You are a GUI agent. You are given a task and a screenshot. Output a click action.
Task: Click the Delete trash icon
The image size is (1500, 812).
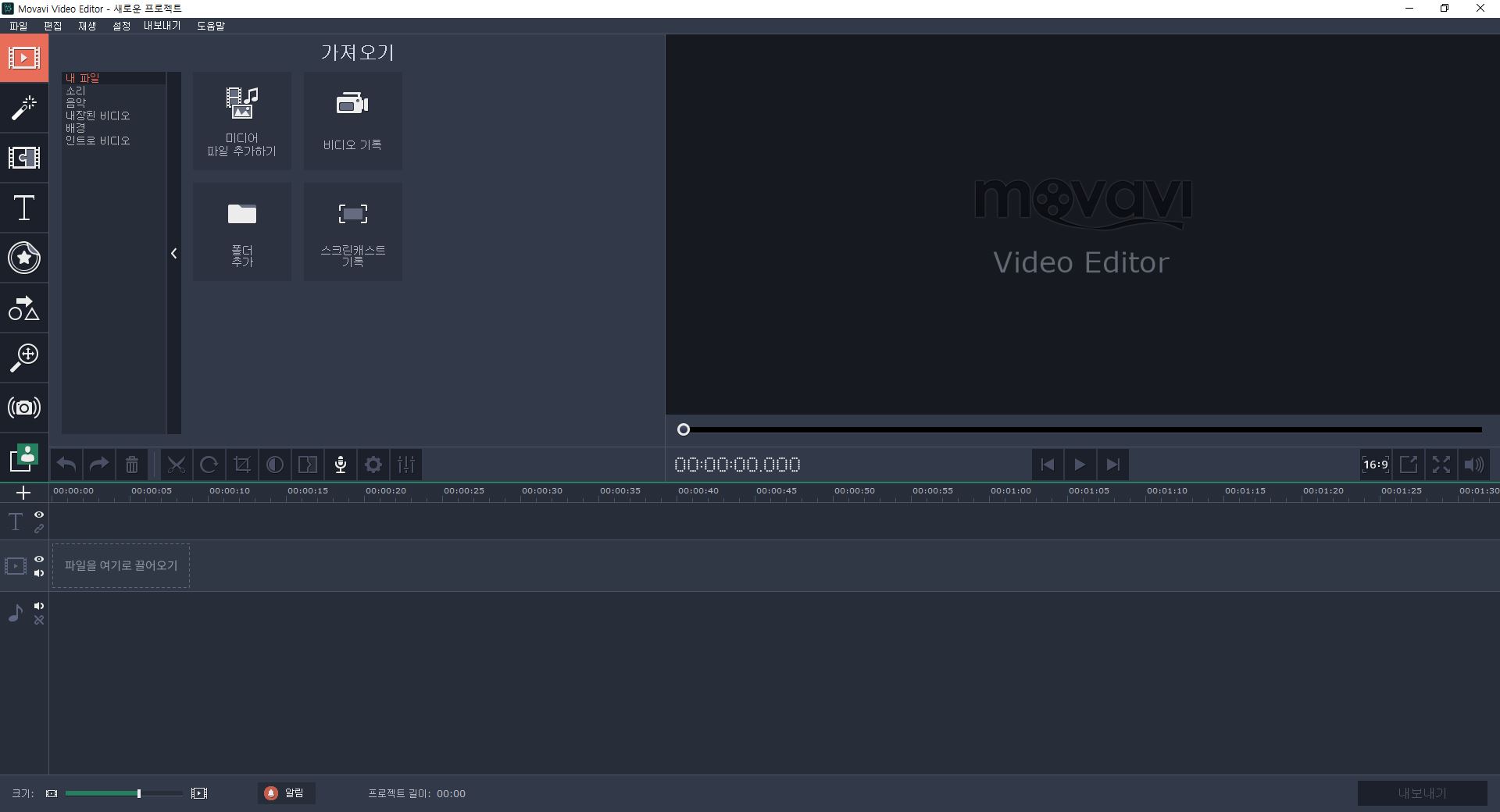[132, 465]
